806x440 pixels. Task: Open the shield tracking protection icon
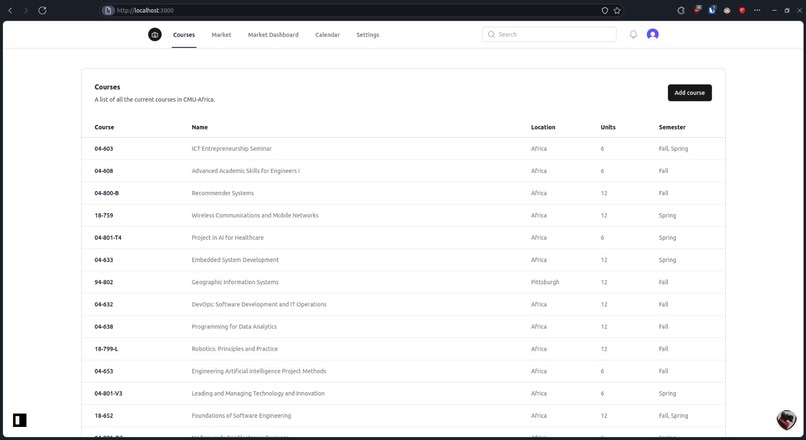click(604, 10)
